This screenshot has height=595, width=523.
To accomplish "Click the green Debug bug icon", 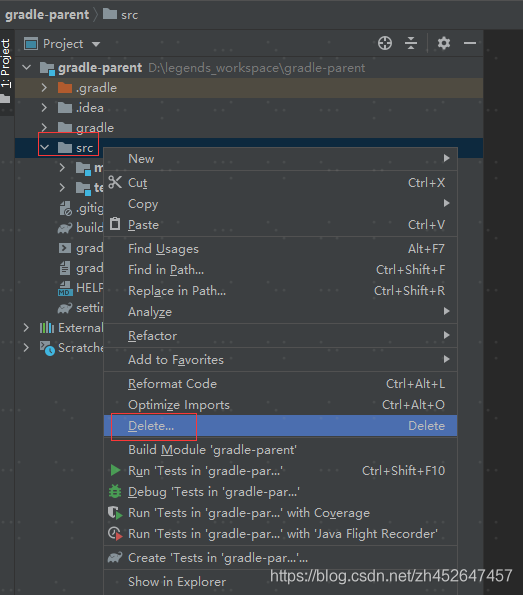I will click(115, 491).
